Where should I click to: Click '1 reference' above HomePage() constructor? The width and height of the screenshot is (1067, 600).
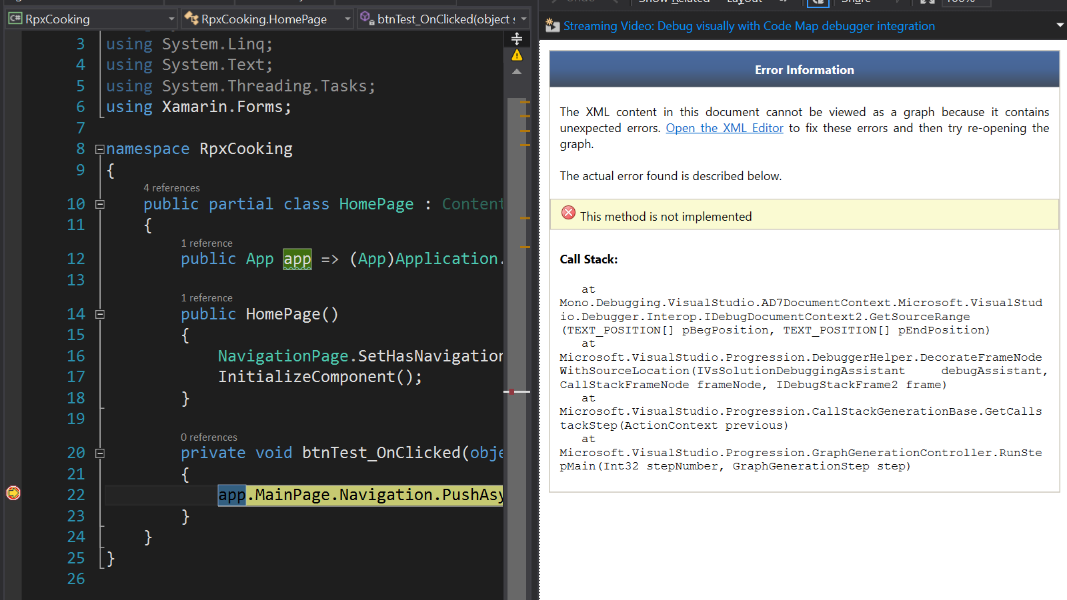click(206, 297)
